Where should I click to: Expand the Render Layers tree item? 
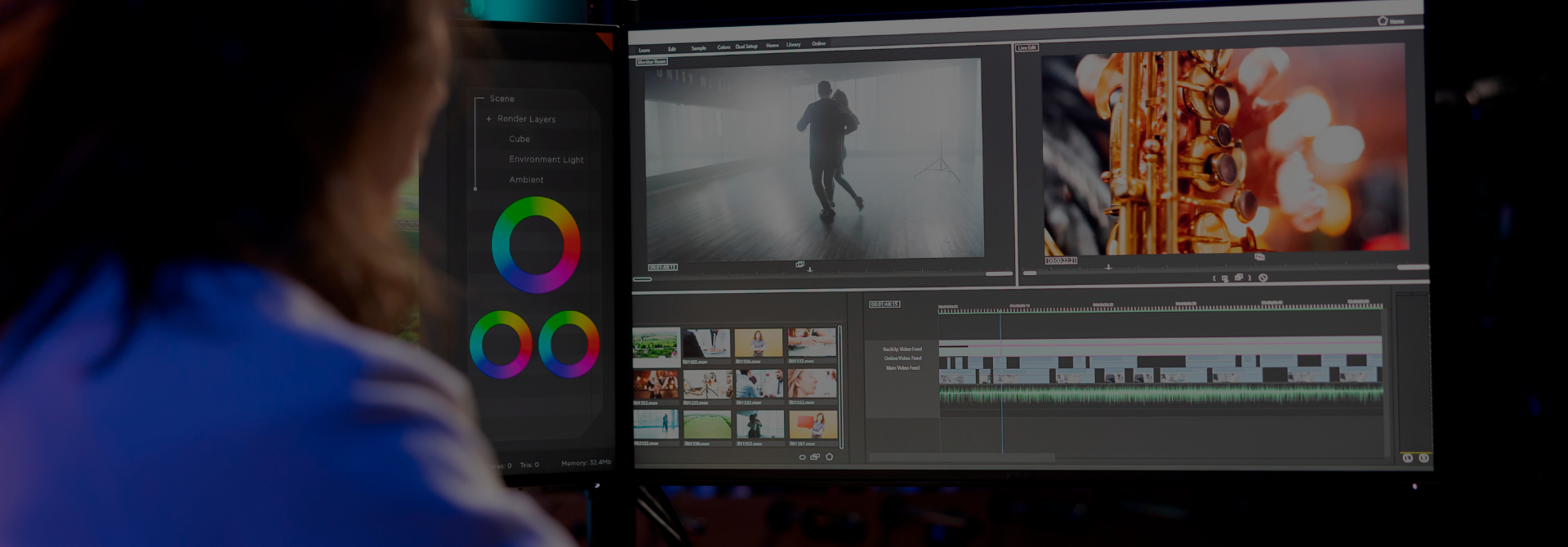pos(489,119)
